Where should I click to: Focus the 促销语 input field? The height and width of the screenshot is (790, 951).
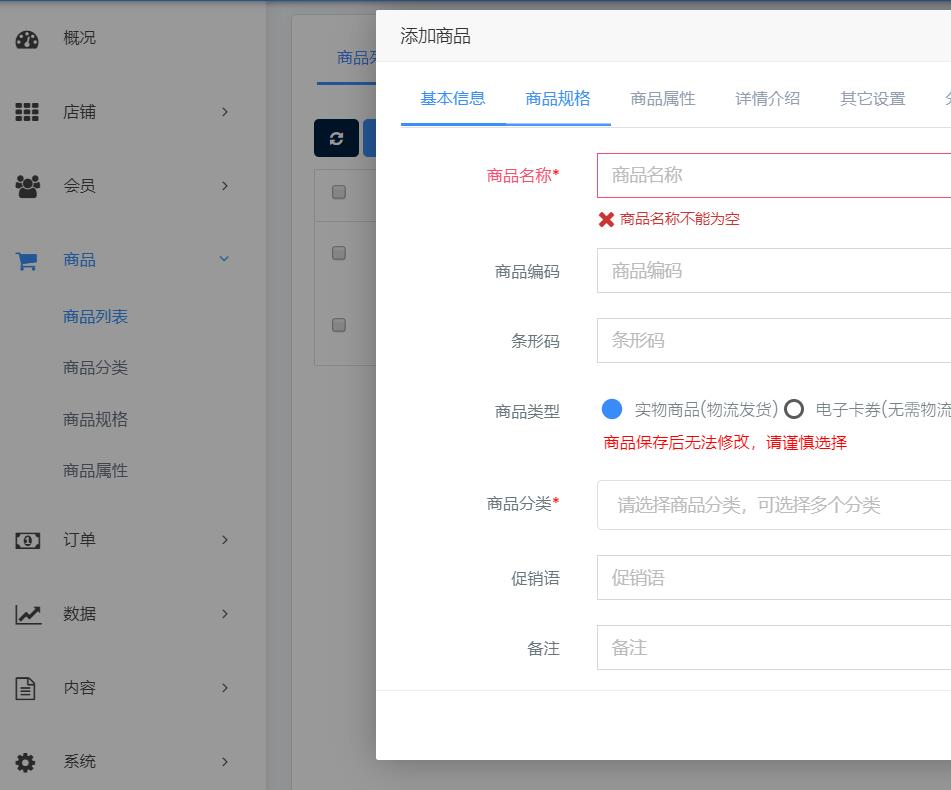[774, 578]
